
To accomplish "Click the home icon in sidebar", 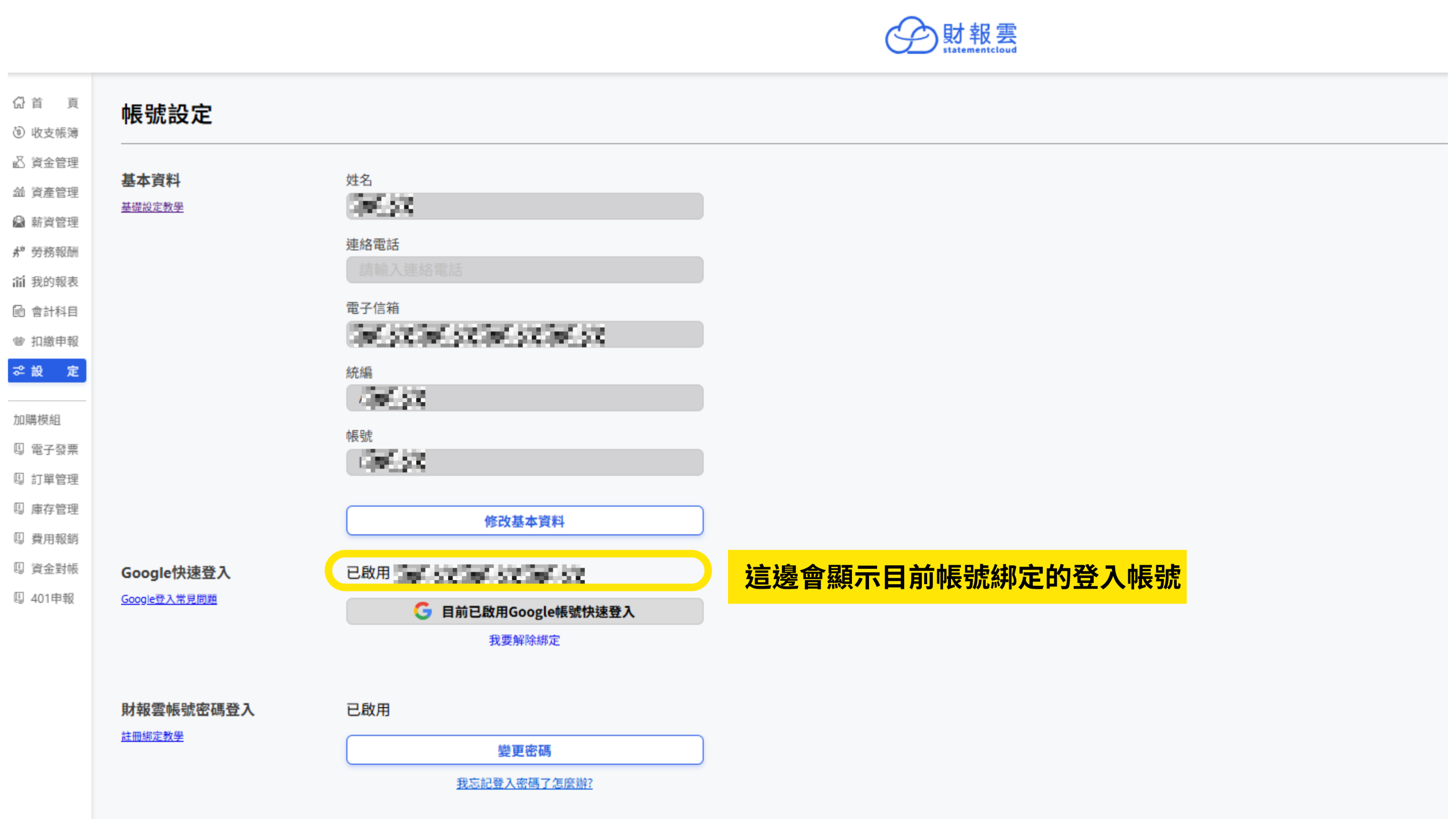I will point(19,102).
